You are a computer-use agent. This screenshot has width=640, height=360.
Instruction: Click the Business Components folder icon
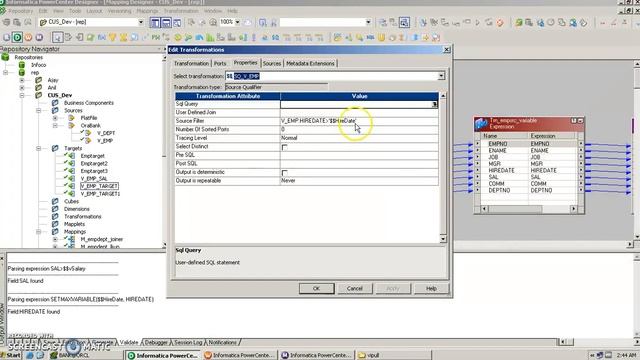tap(55, 103)
